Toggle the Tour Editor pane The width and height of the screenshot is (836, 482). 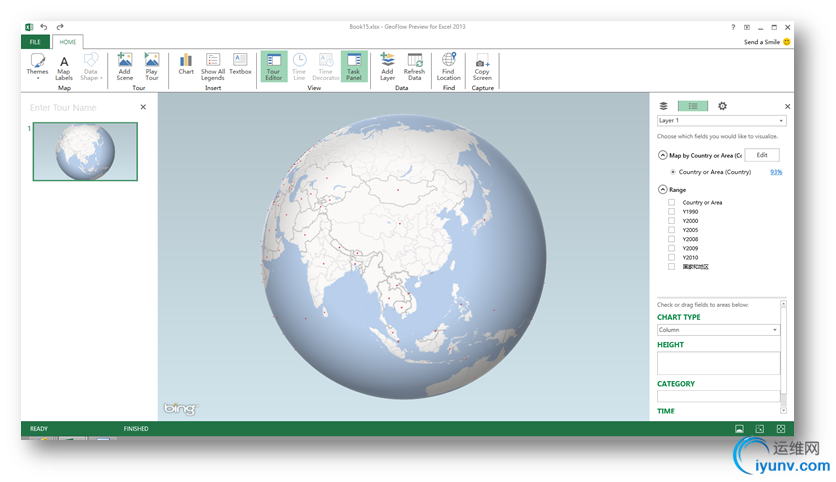click(x=274, y=67)
